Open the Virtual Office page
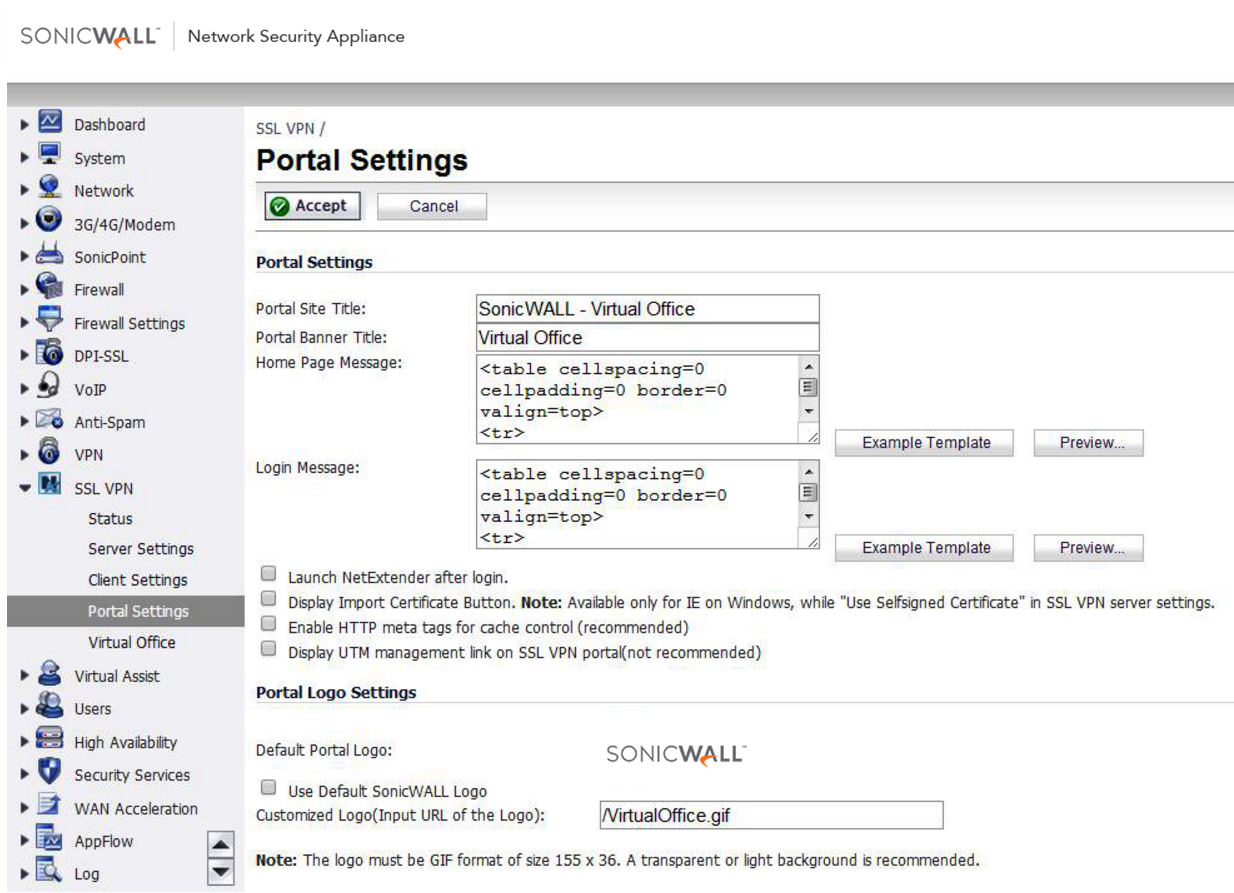1234x893 pixels. coord(132,642)
